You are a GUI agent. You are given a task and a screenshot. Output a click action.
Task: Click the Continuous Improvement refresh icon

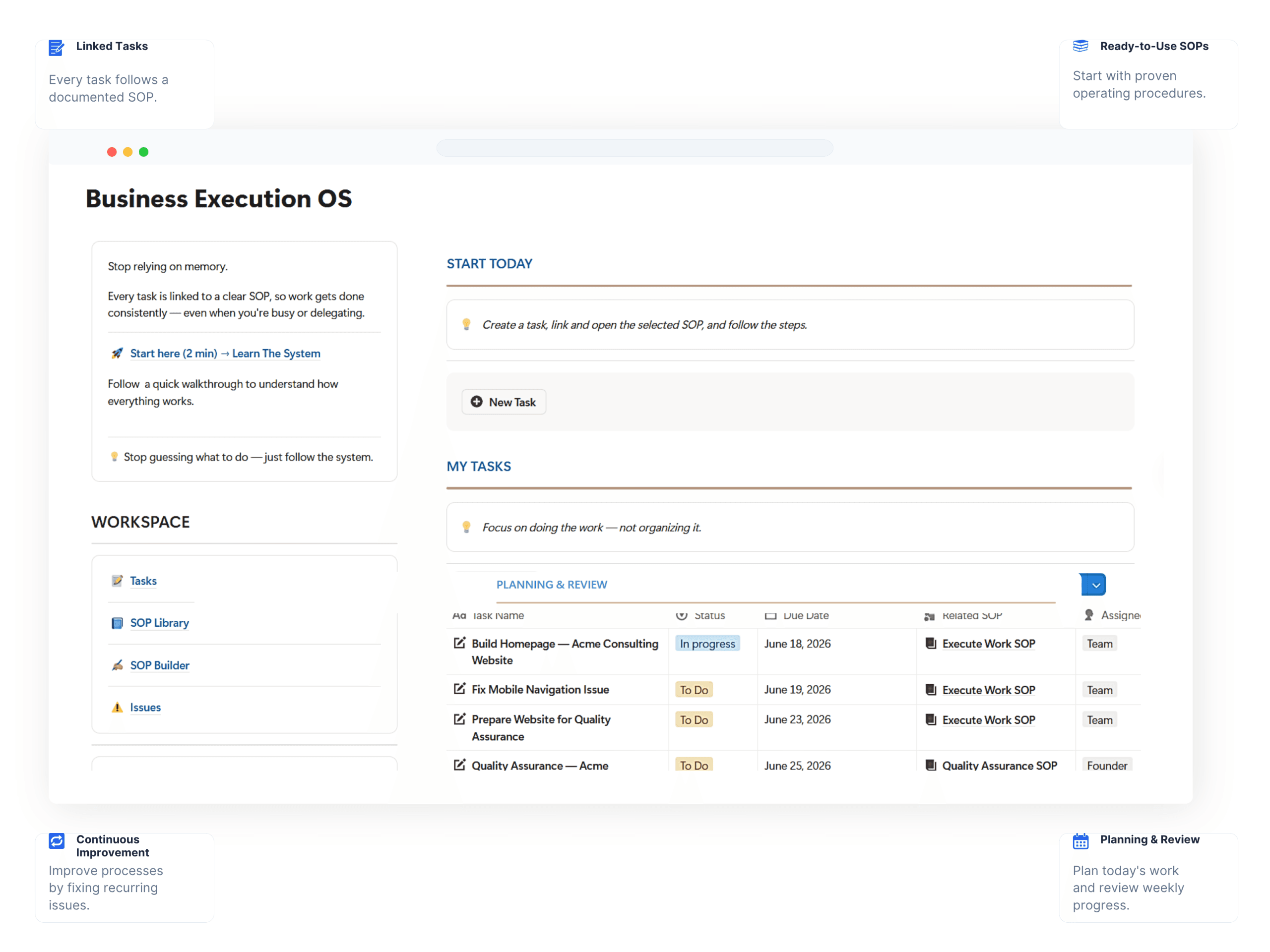[x=57, y=840]
